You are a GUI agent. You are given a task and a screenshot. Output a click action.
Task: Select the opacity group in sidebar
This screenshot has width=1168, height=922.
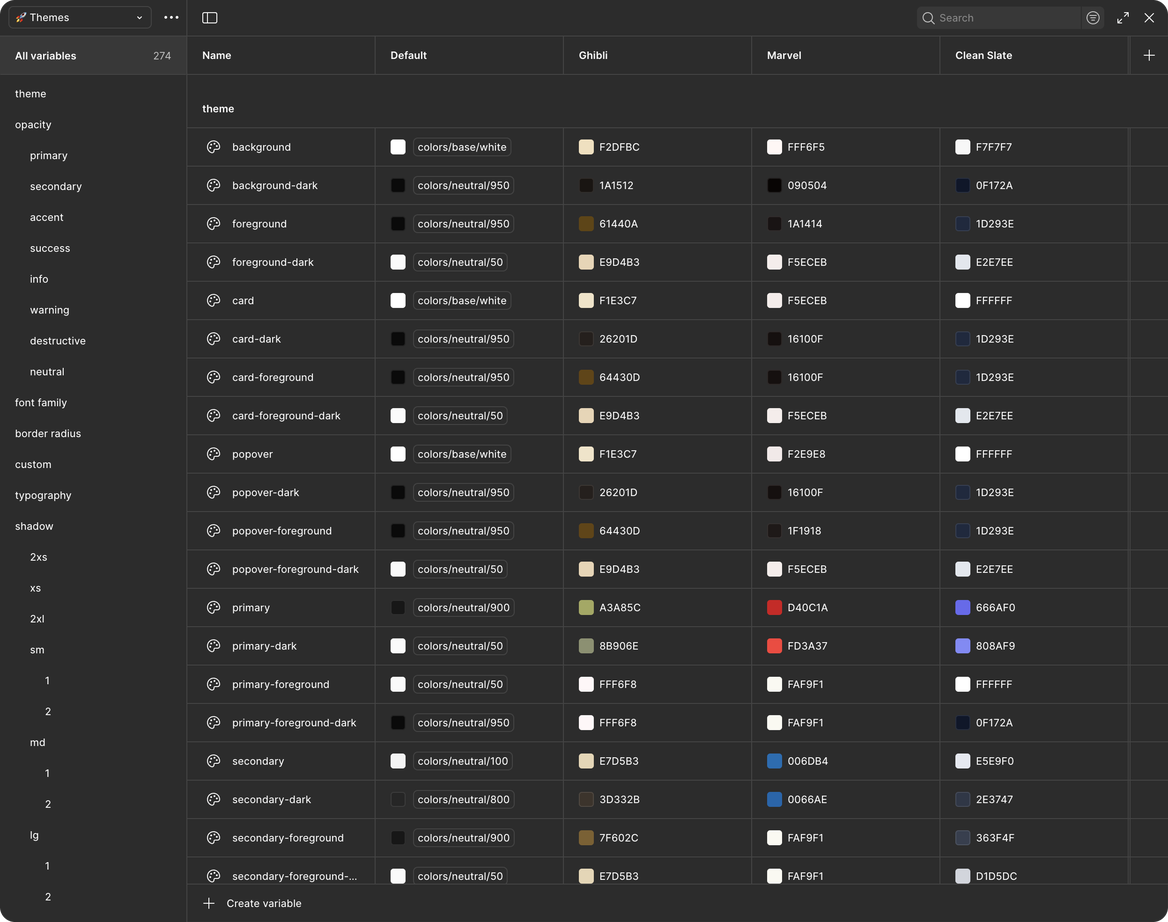(x=33, y=125)
